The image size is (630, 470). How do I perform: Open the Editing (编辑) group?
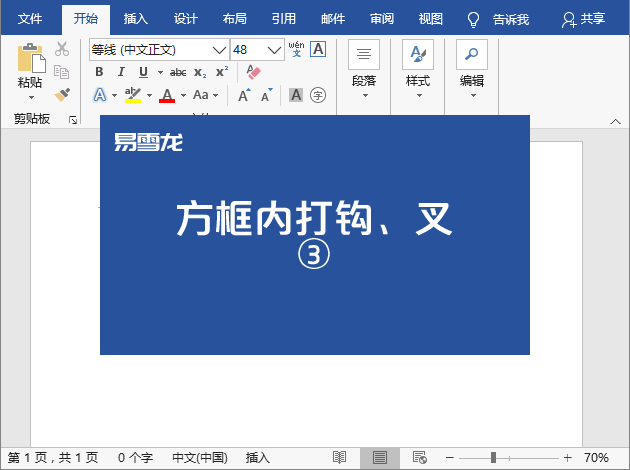[472, 69]
